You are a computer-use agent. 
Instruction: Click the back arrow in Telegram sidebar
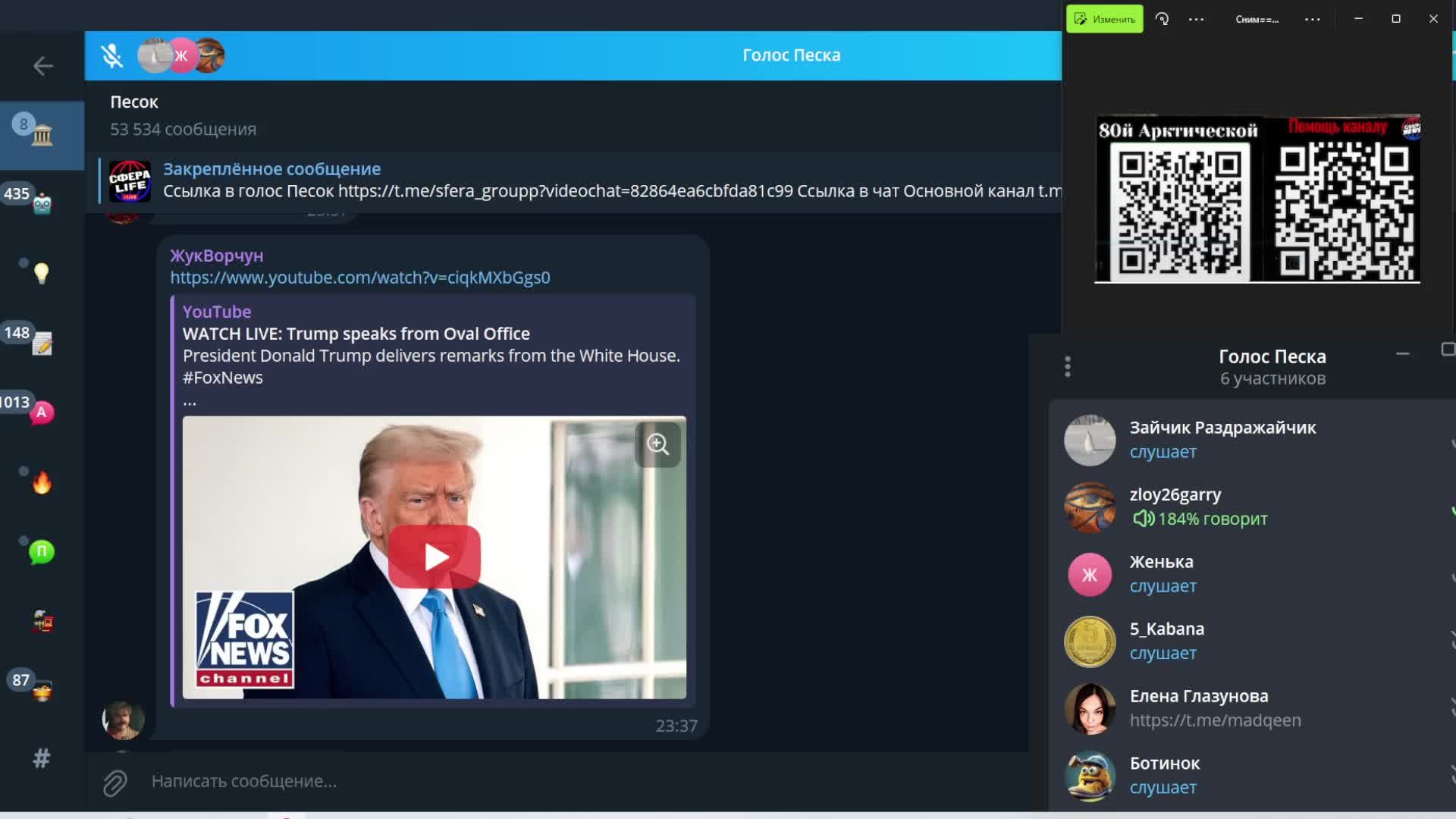pos(42,66)
